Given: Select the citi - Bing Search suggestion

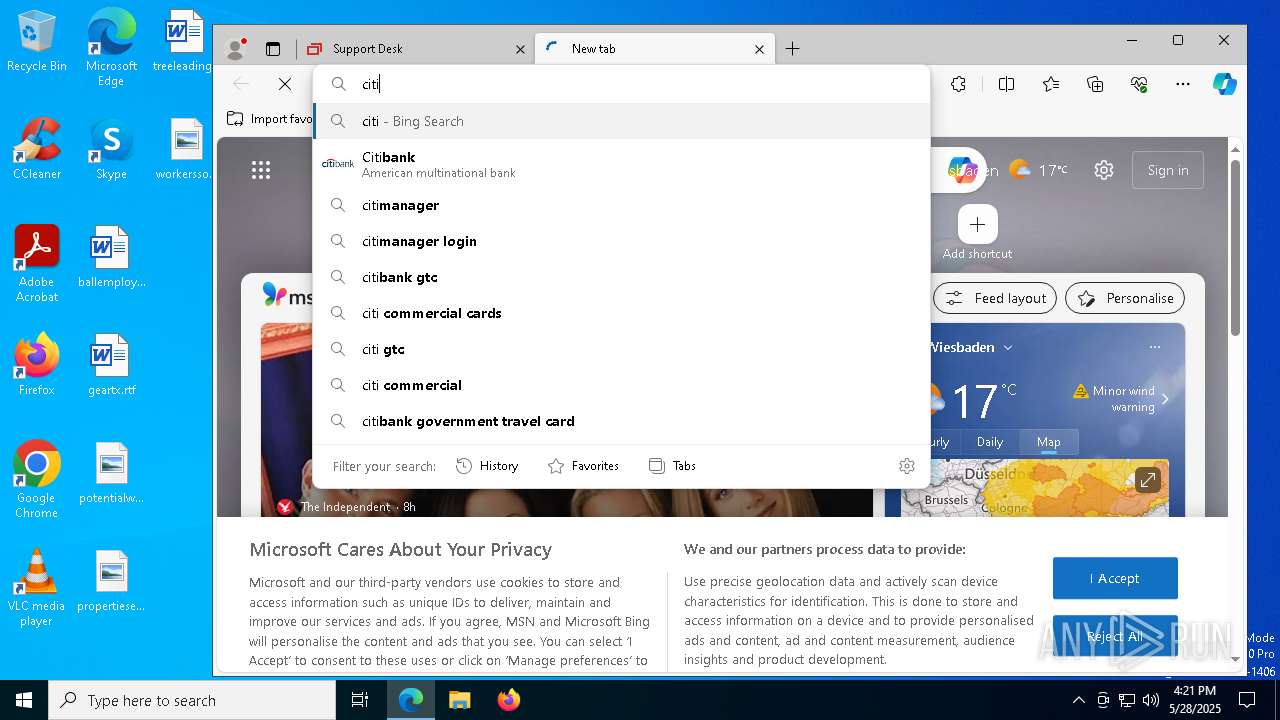Looking at the screenshot, I should (x=621, y=121).
